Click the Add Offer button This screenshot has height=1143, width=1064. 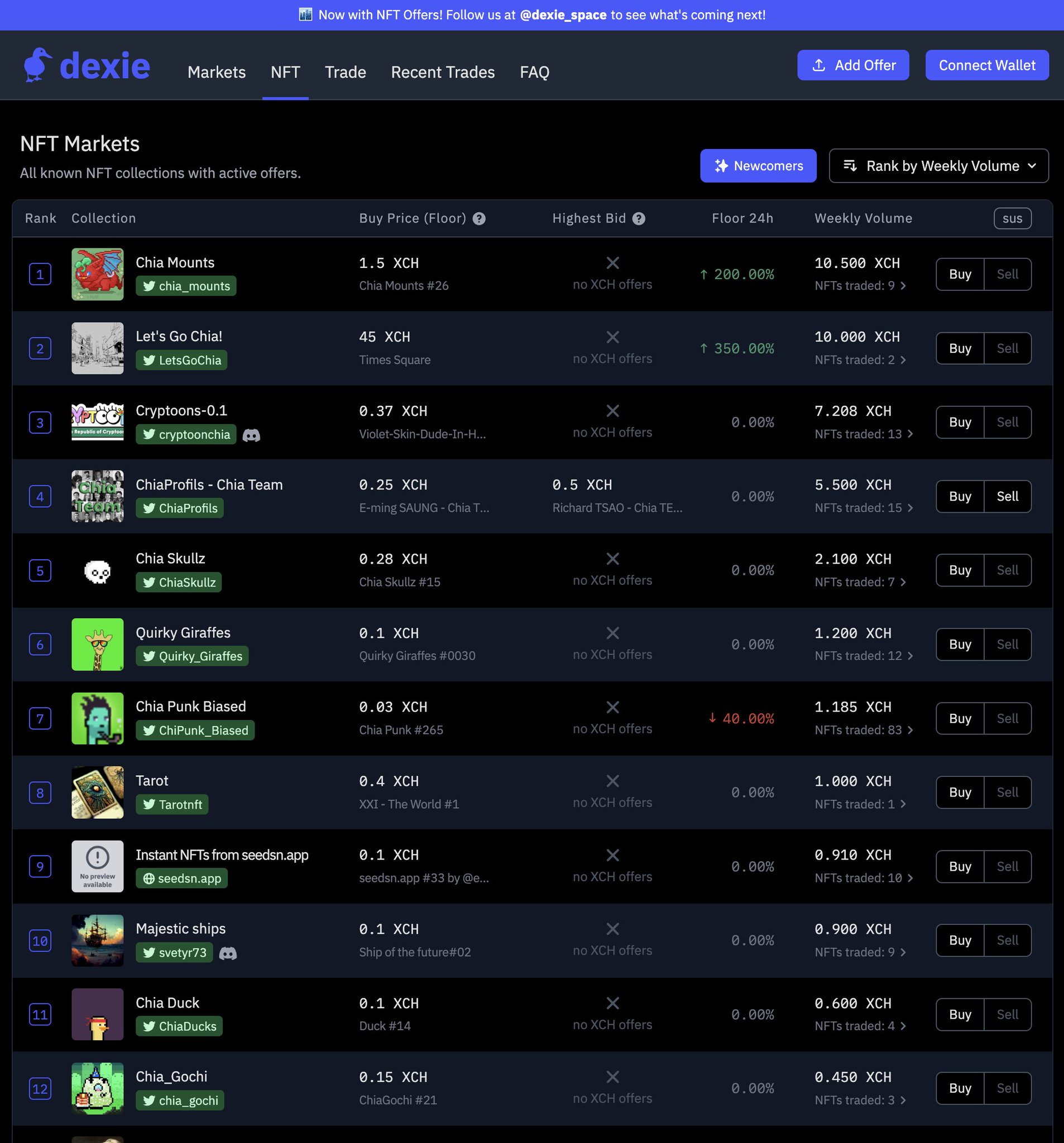(853, 65)
